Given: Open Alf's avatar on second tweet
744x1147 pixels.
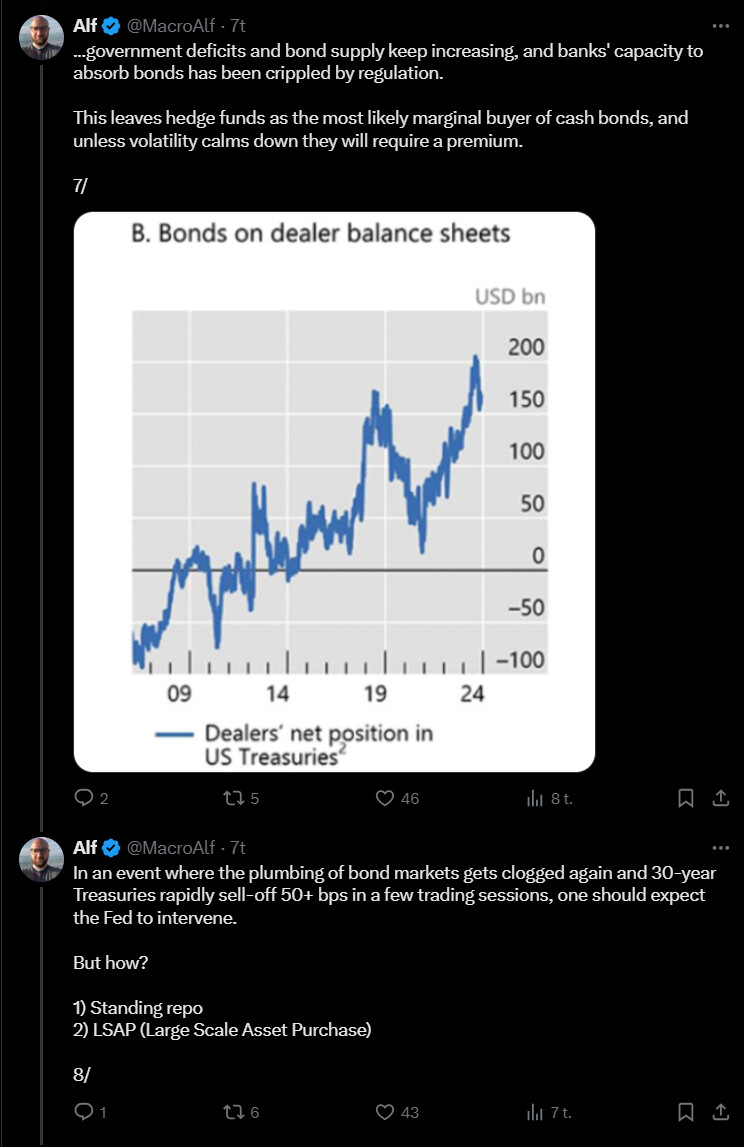Looking at the screenshot, I should 41,859.
